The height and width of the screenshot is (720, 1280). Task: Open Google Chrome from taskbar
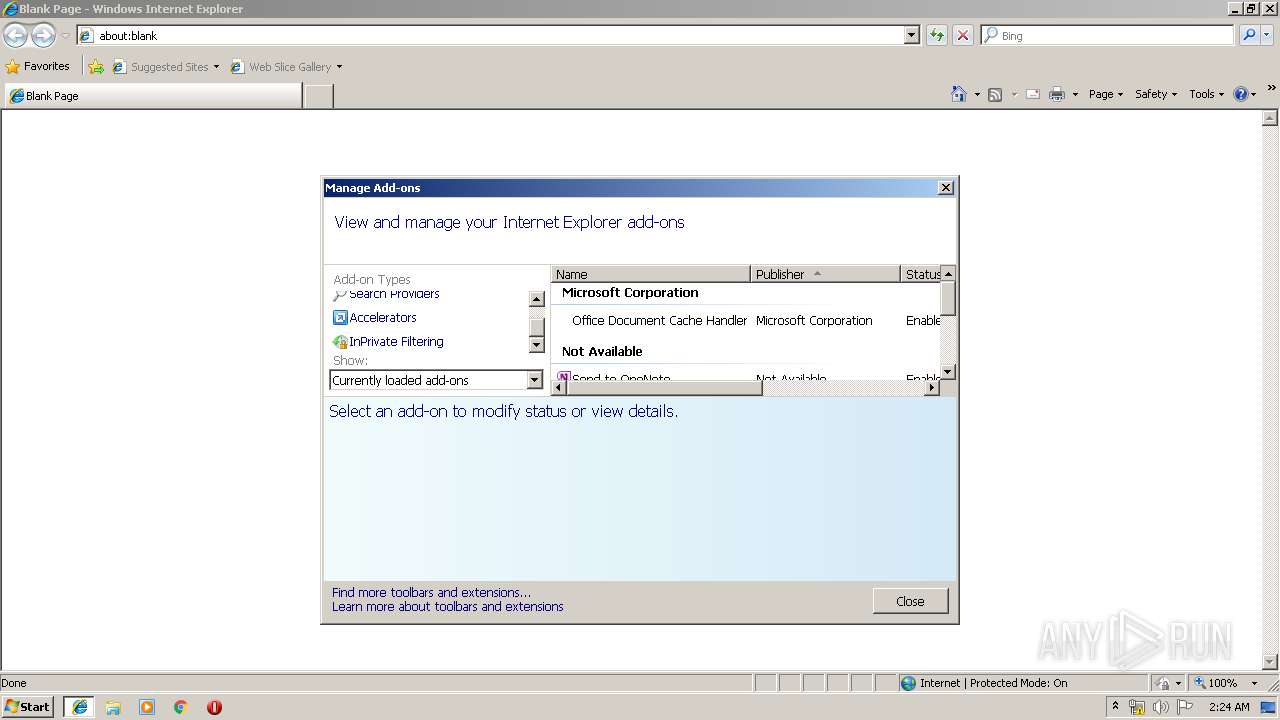point(181,707)
